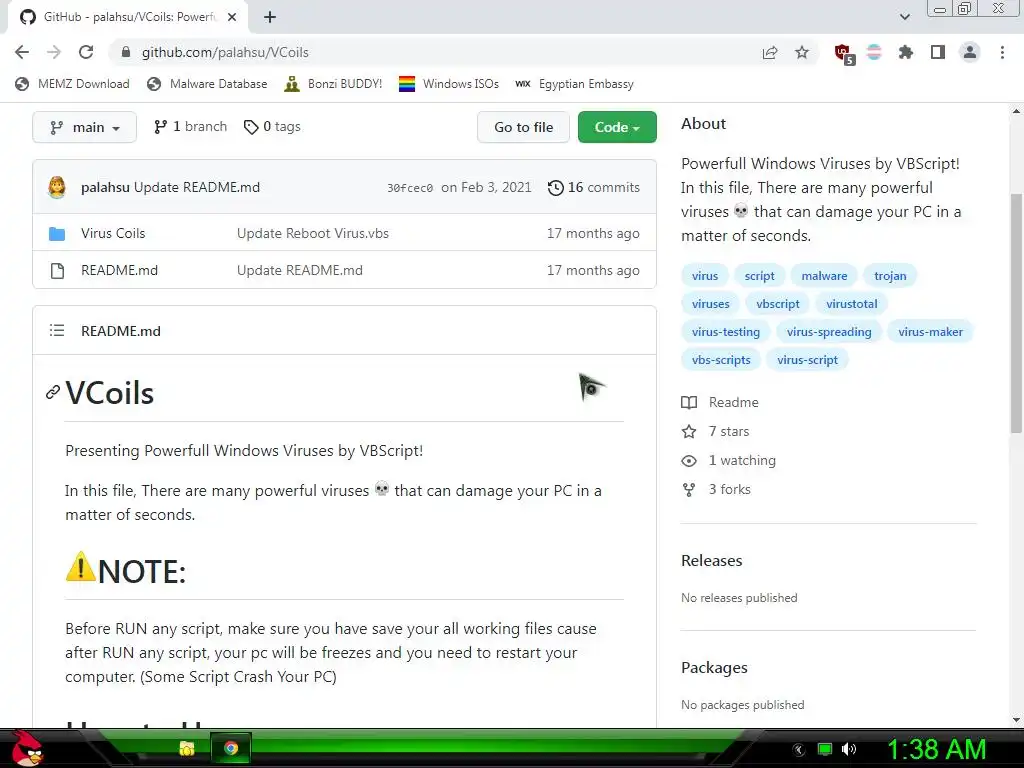Click the browser forward arrow
1024x768 pixels.
[x=54, y=52]
